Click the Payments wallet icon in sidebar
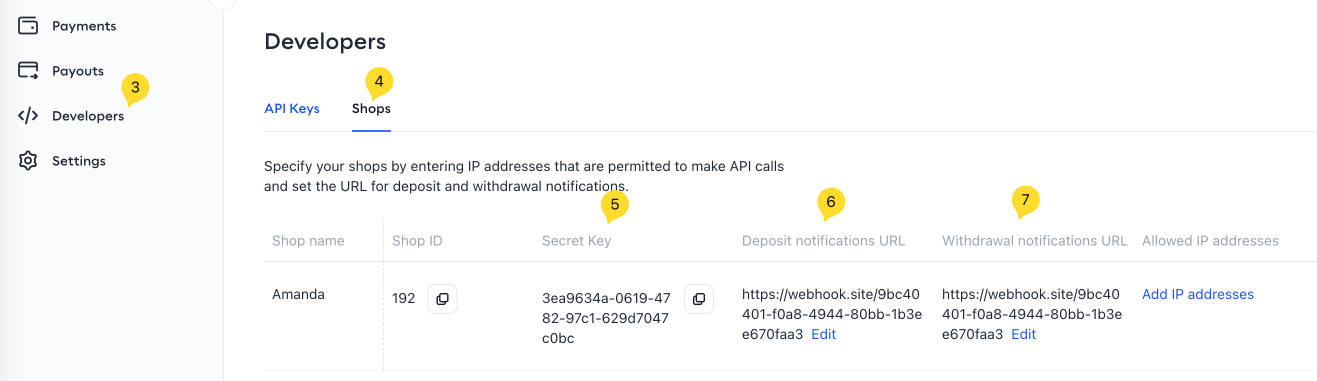 point(28,26)
